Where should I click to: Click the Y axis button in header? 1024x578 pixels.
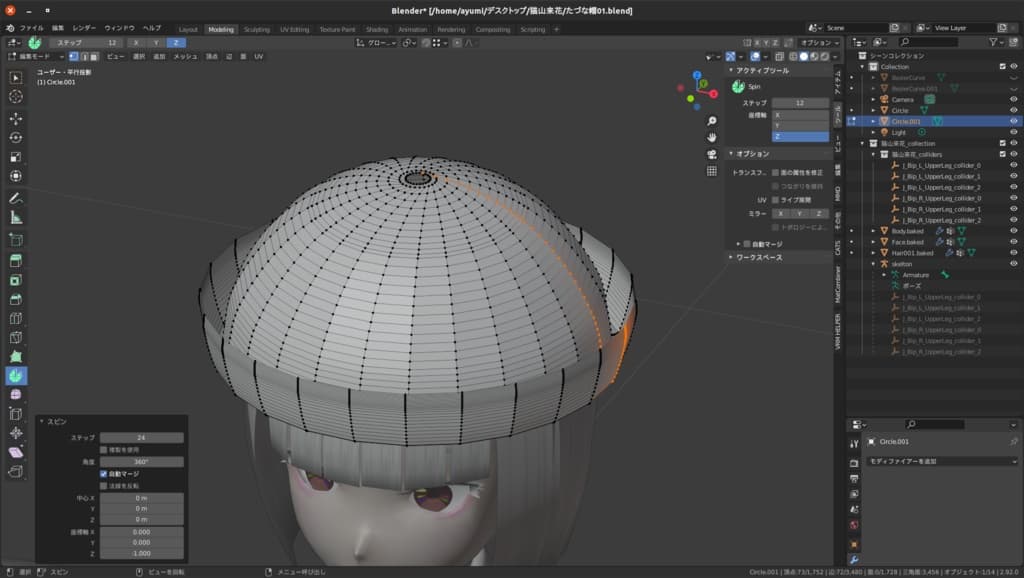156,43
